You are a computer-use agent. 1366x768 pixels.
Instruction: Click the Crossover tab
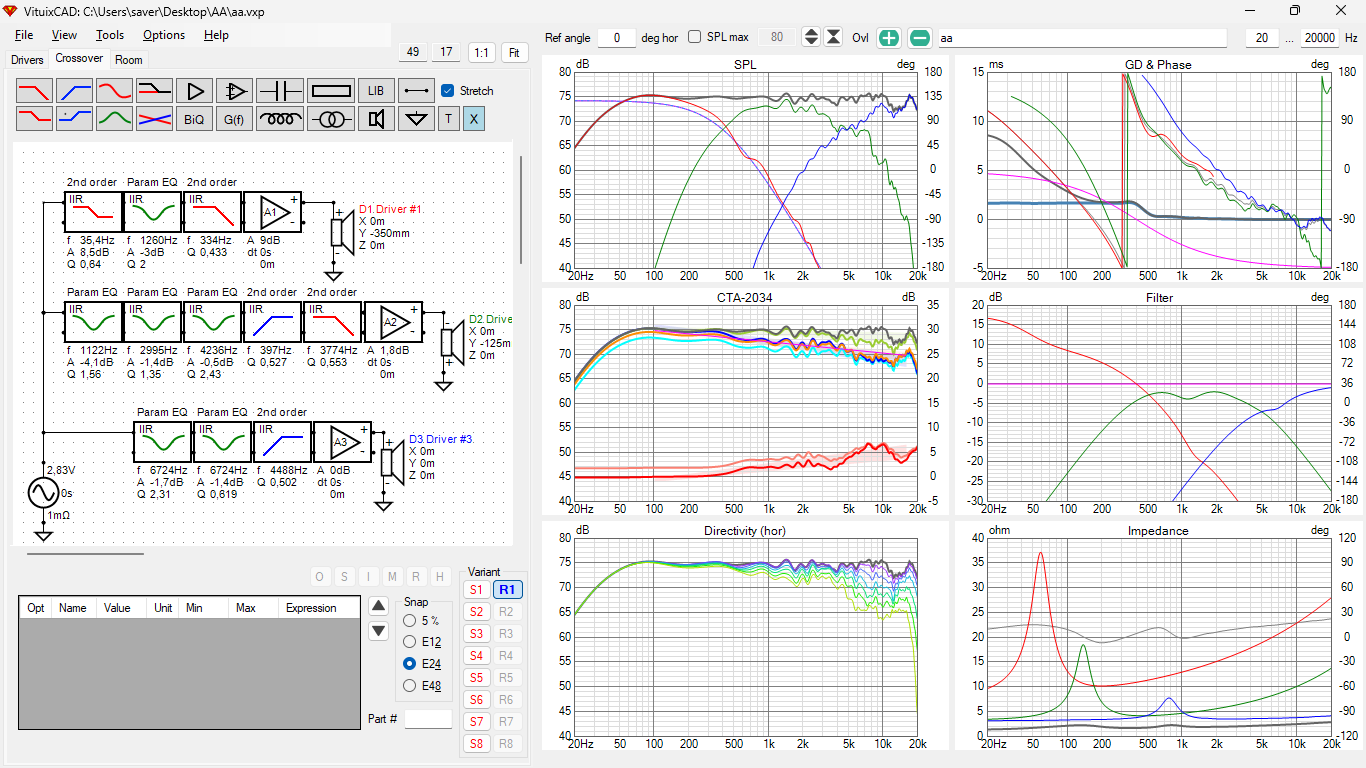[79, 59]
